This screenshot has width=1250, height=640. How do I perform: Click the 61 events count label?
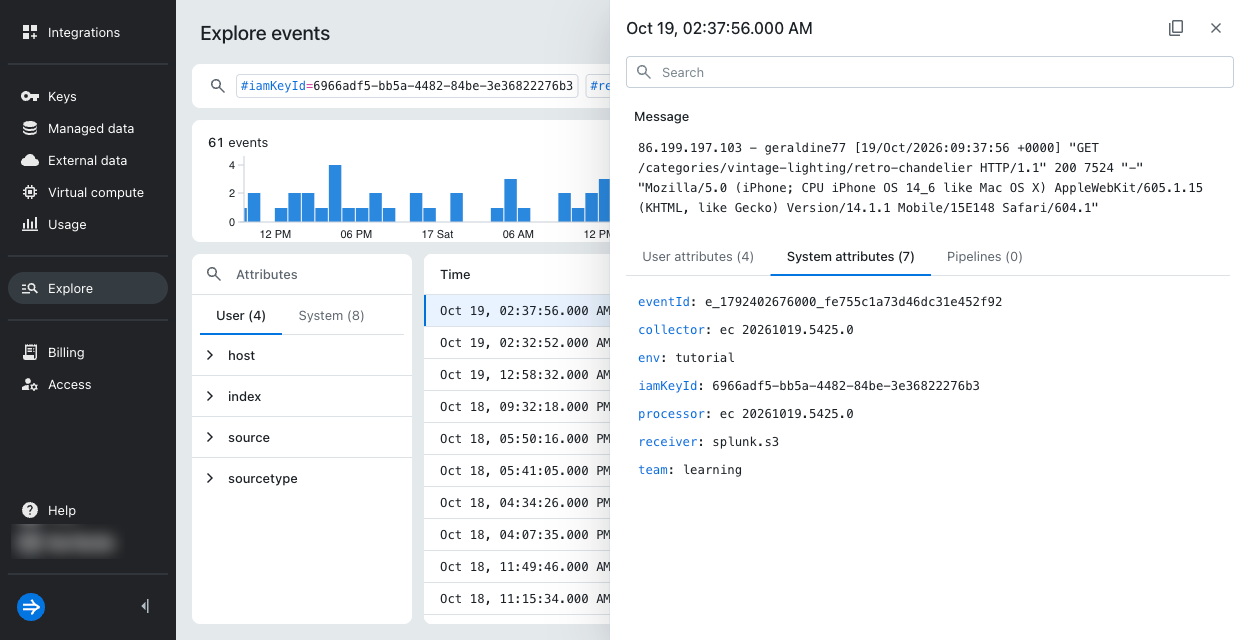pos(238,142)
